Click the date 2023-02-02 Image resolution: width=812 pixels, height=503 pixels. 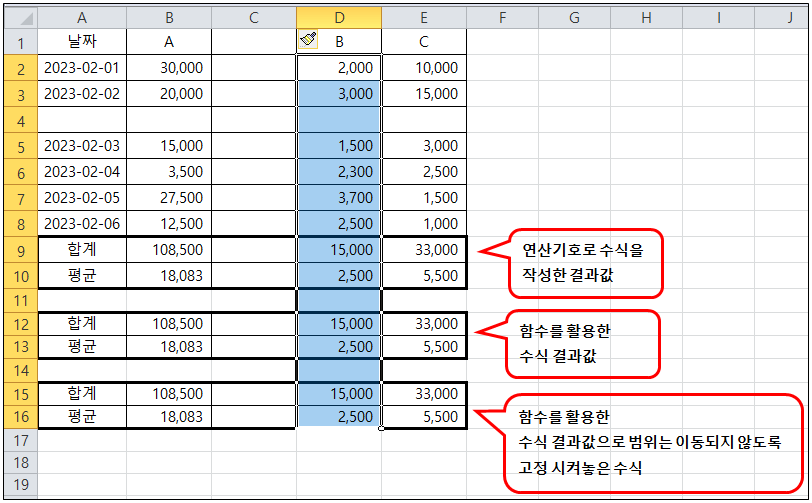point(82,94)
